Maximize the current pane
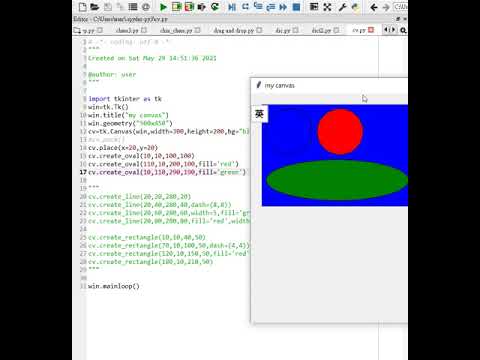 (314, 7)
